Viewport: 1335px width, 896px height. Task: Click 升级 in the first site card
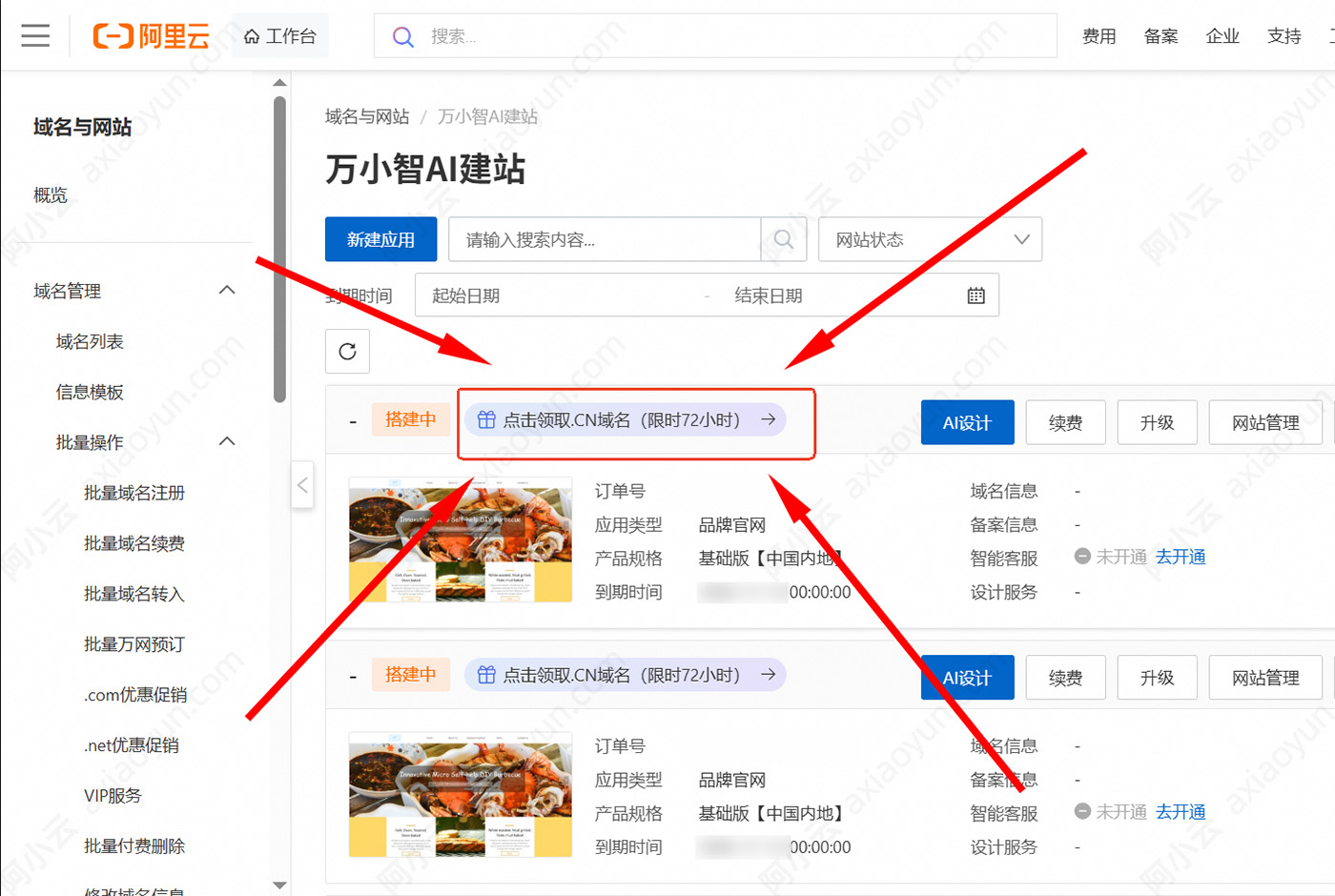coord(1157,422)
